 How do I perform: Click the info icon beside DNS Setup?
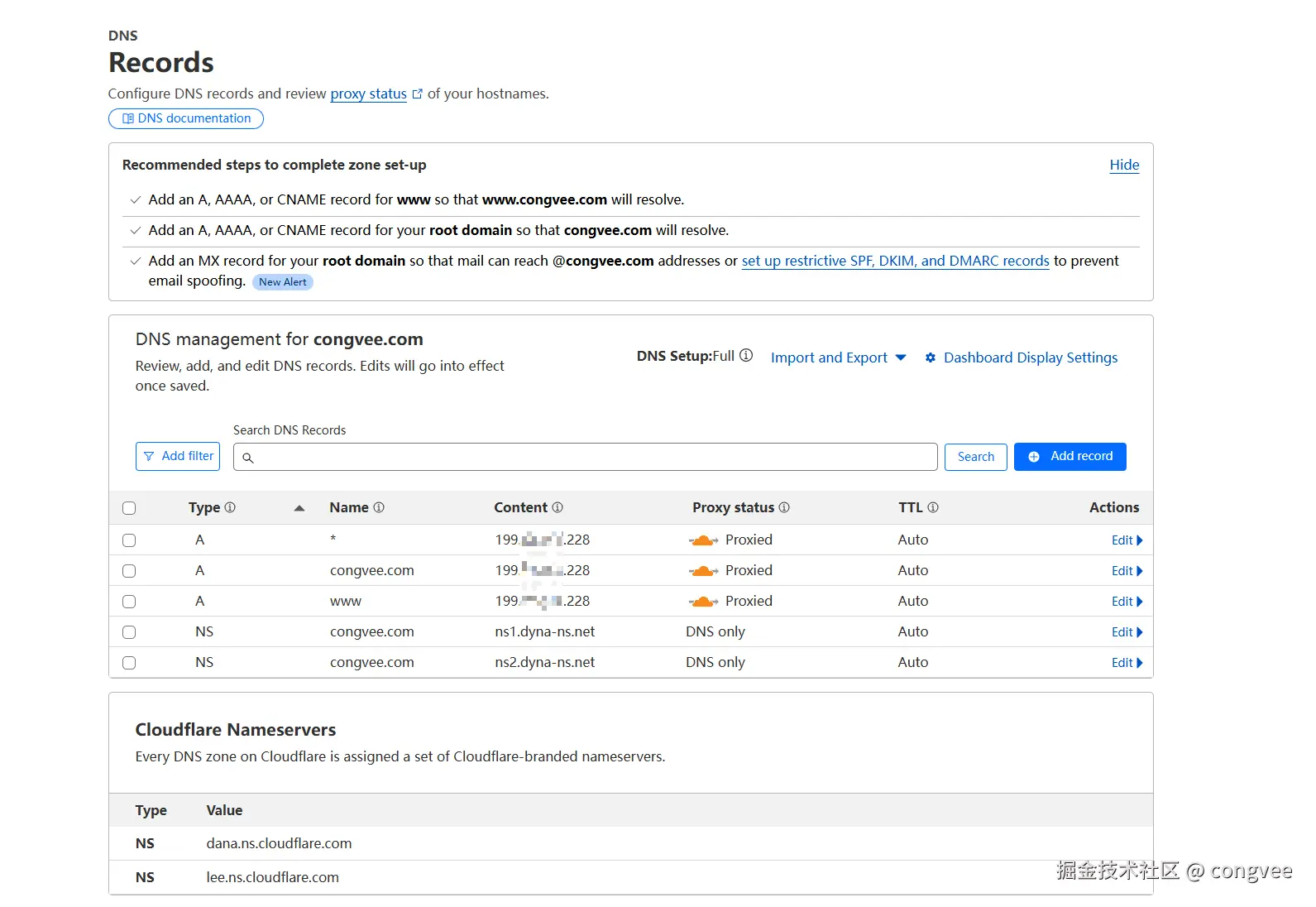746,356
